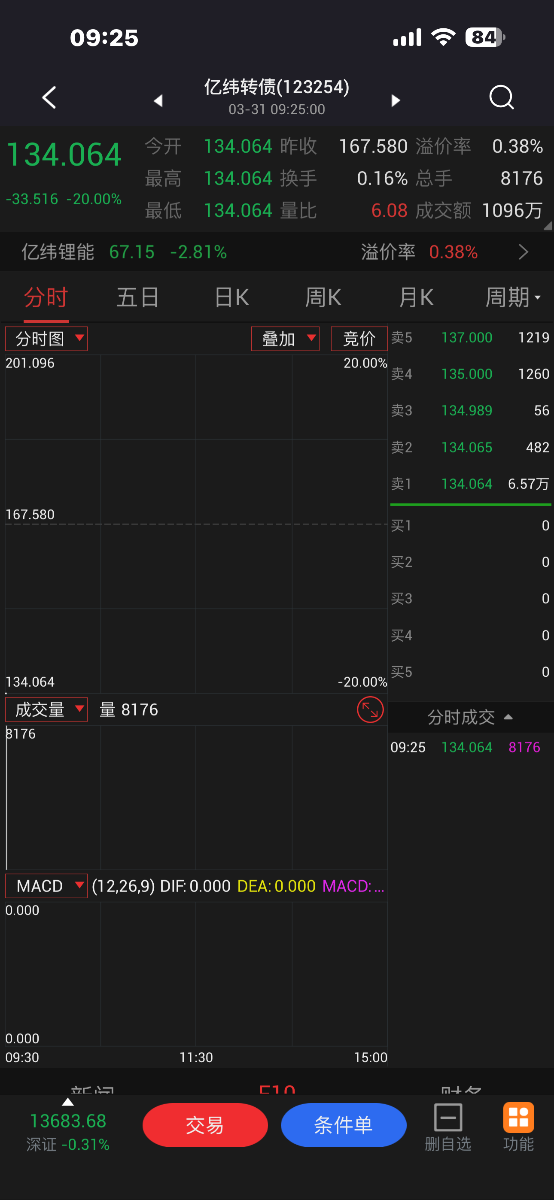The width and height of the screenshot is (554, 1200).
Task: Select the 买4 bid row
Action: tap(470, 635)
